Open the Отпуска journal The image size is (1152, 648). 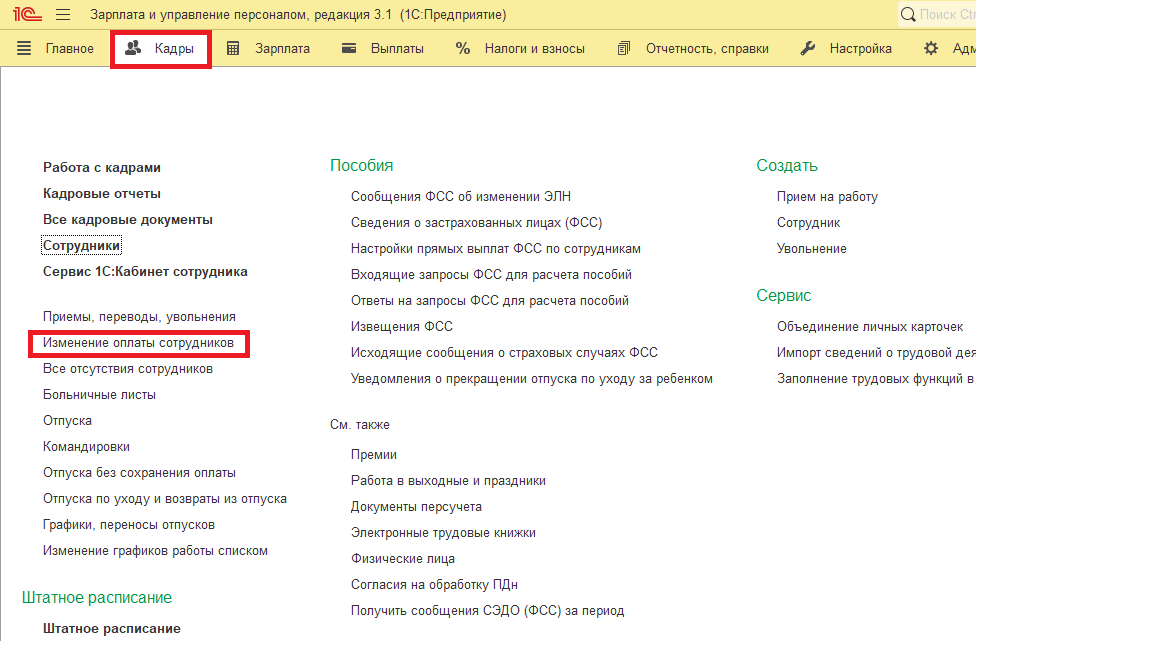coord(67,421)
